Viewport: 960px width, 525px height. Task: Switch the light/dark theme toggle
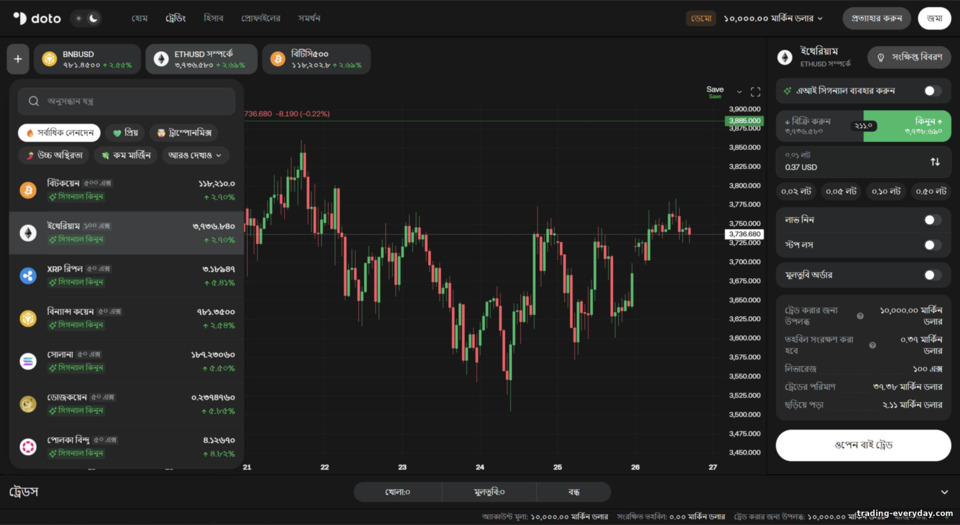[86, 18]
